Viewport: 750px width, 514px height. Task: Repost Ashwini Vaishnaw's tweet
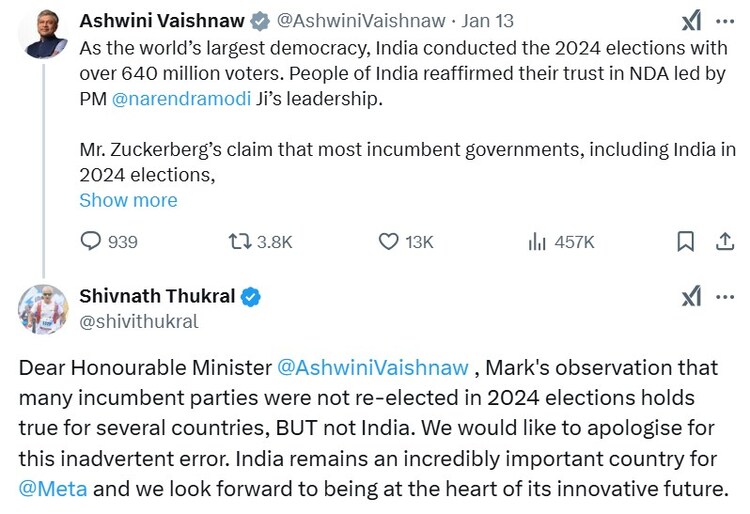pos(240,241)
